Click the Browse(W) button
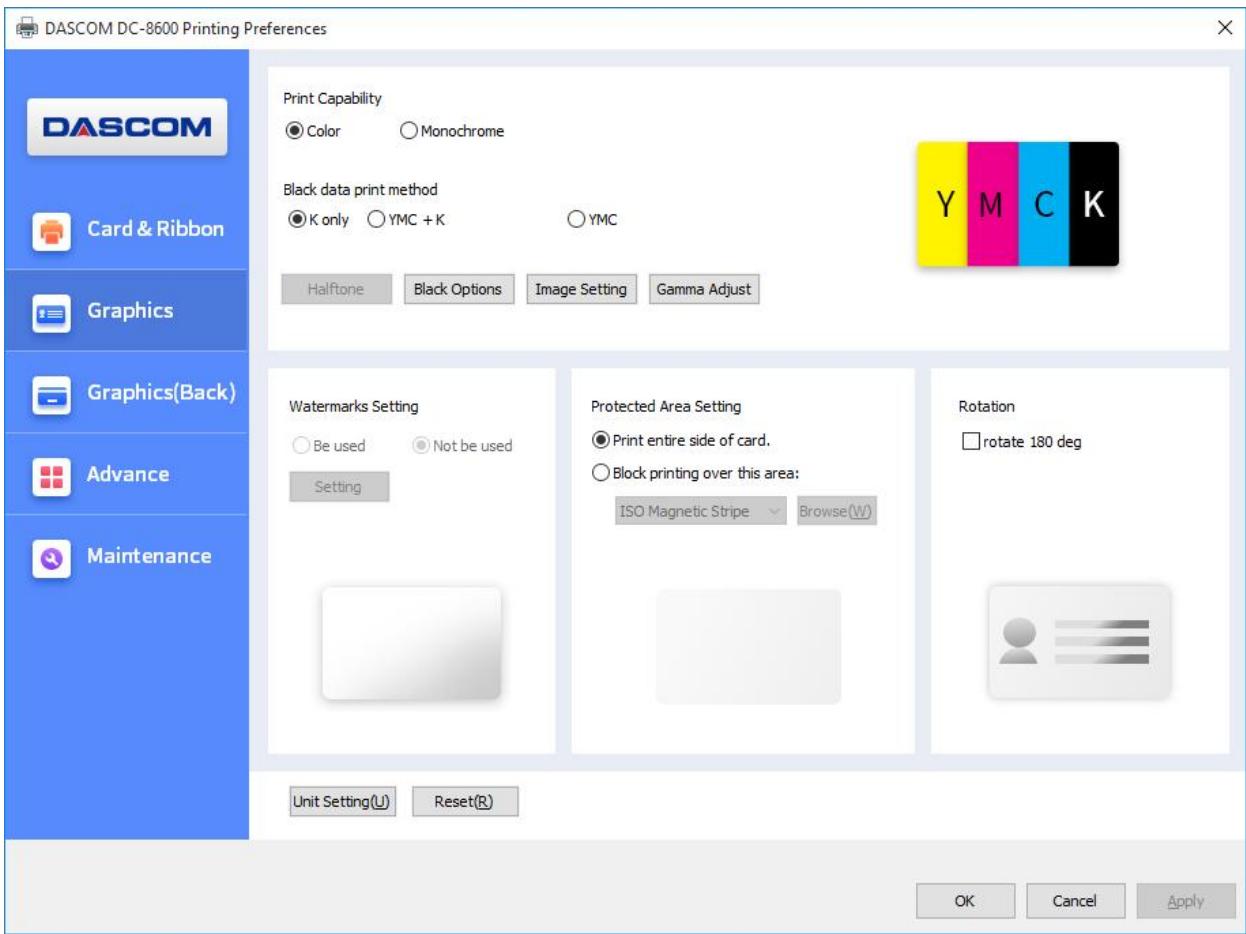The height and width of the screenshot is (934, 1246). pyautogui.click(x=836, y=512)
